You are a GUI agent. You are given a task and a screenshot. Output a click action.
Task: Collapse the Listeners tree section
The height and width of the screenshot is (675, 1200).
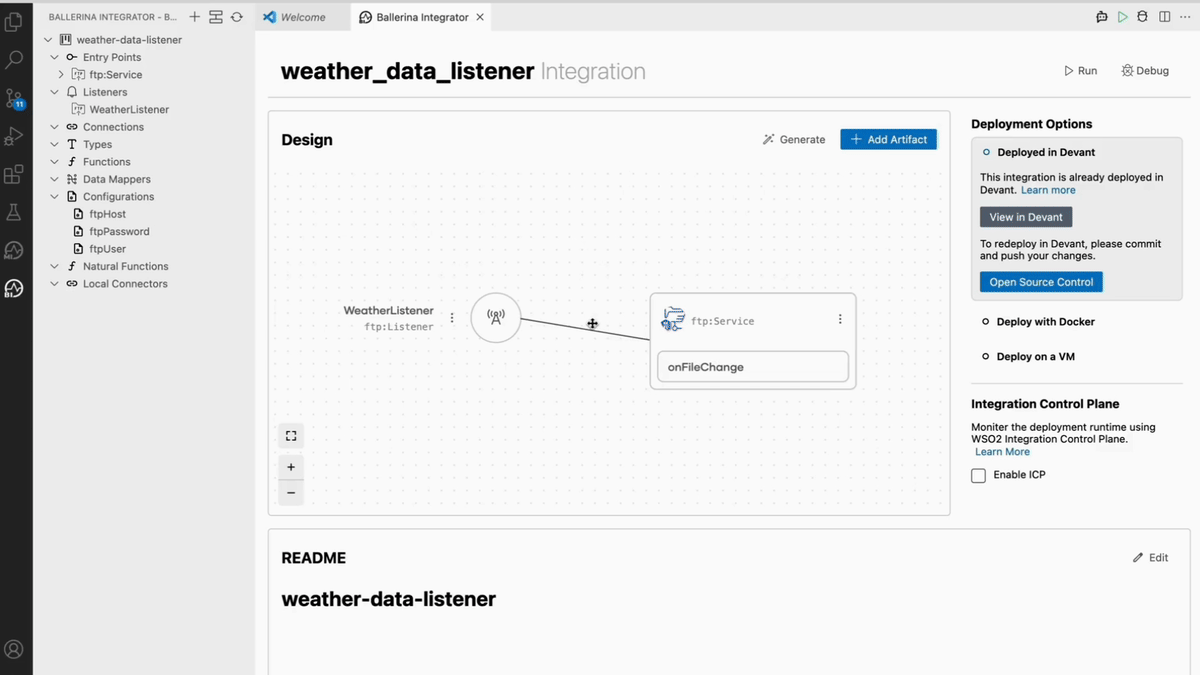click(x=55, y=92)
